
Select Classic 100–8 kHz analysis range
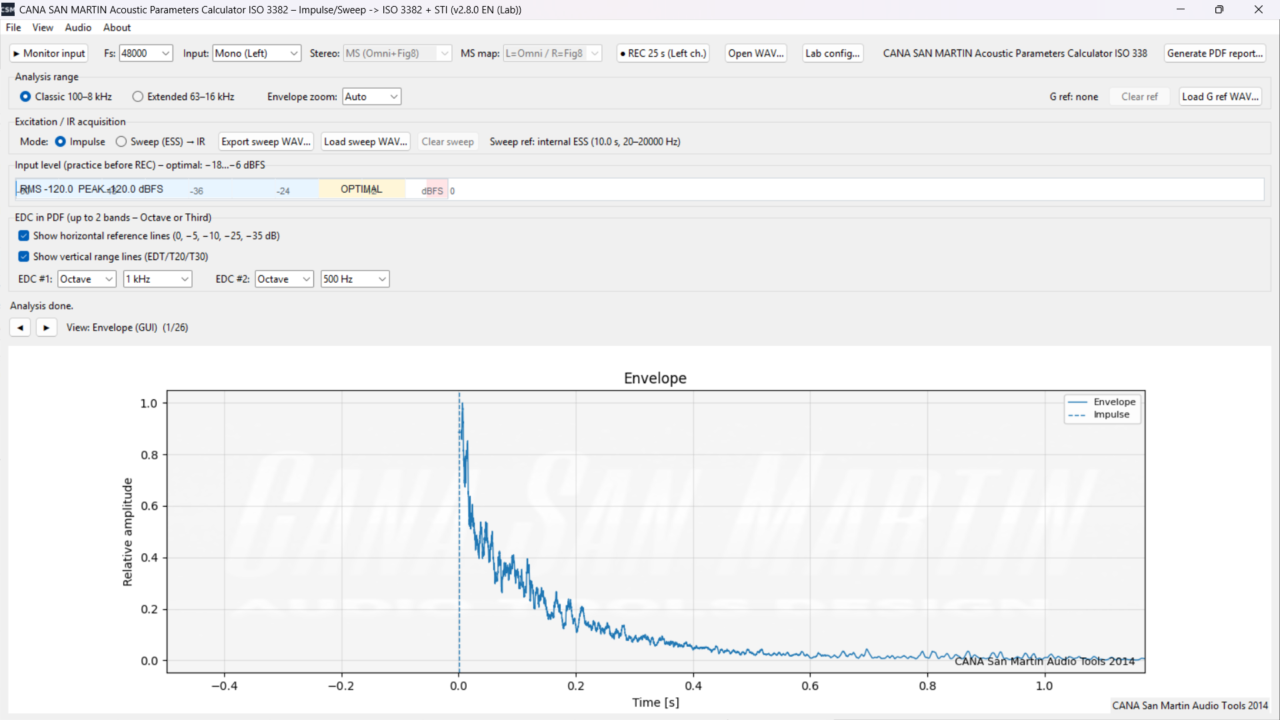tap(26, 97)
